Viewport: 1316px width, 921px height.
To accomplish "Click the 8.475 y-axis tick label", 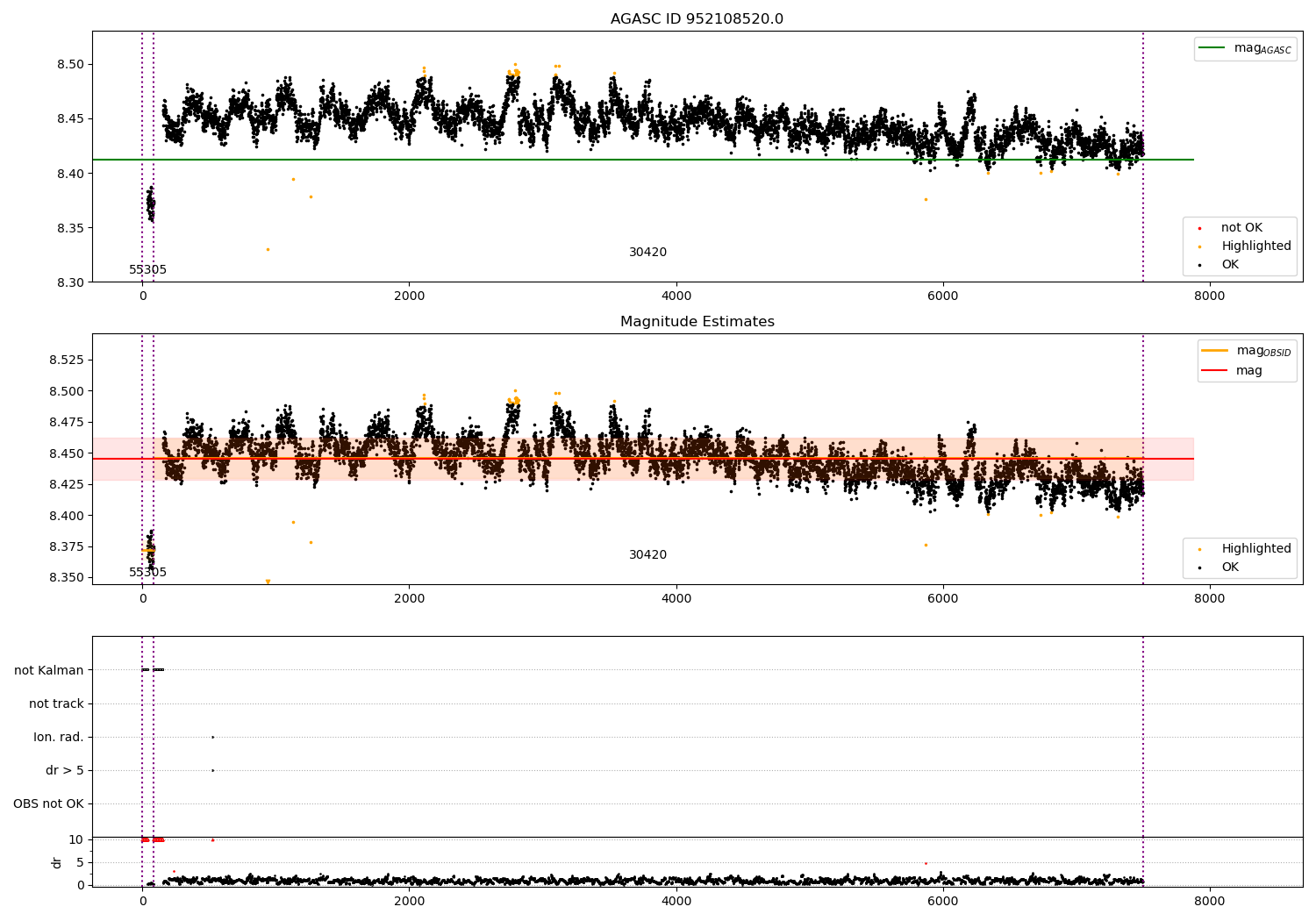I will point(67,423).
